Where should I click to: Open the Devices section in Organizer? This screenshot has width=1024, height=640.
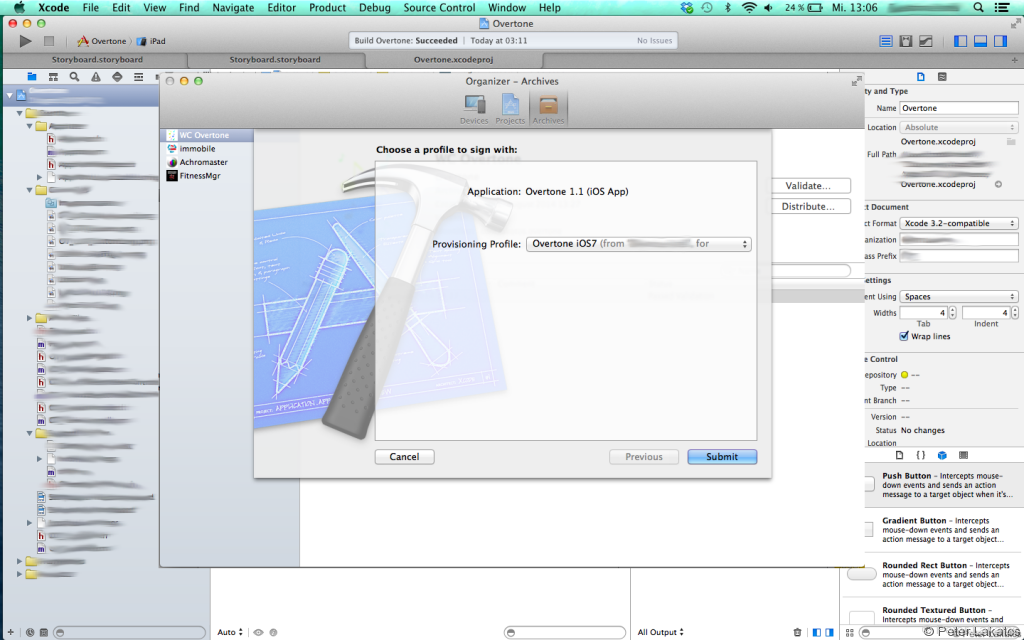pyautogui.click(x=474, y=109)
